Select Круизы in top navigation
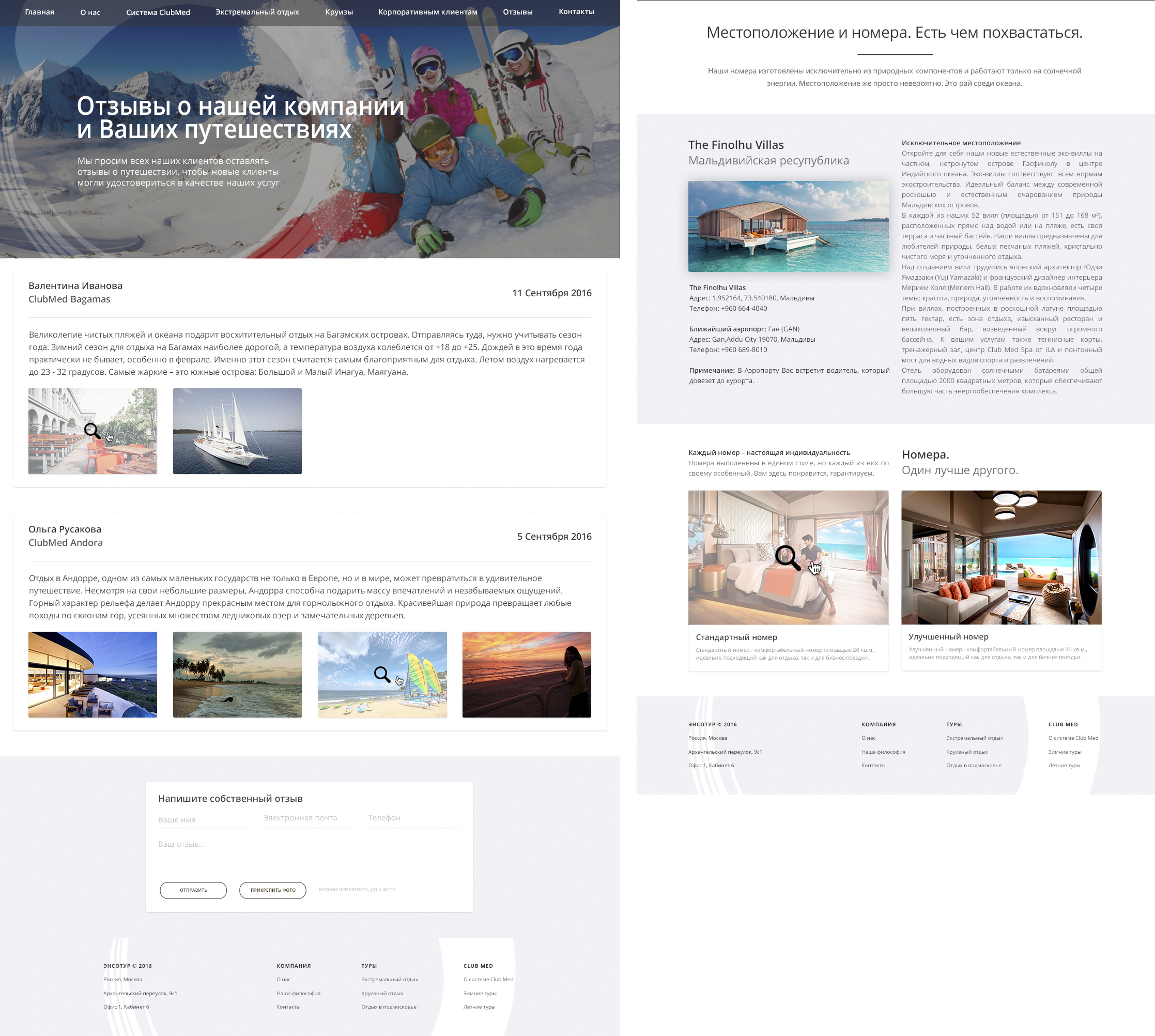The height and width of the screenshot is (1036, 1155). coord(339,12)
